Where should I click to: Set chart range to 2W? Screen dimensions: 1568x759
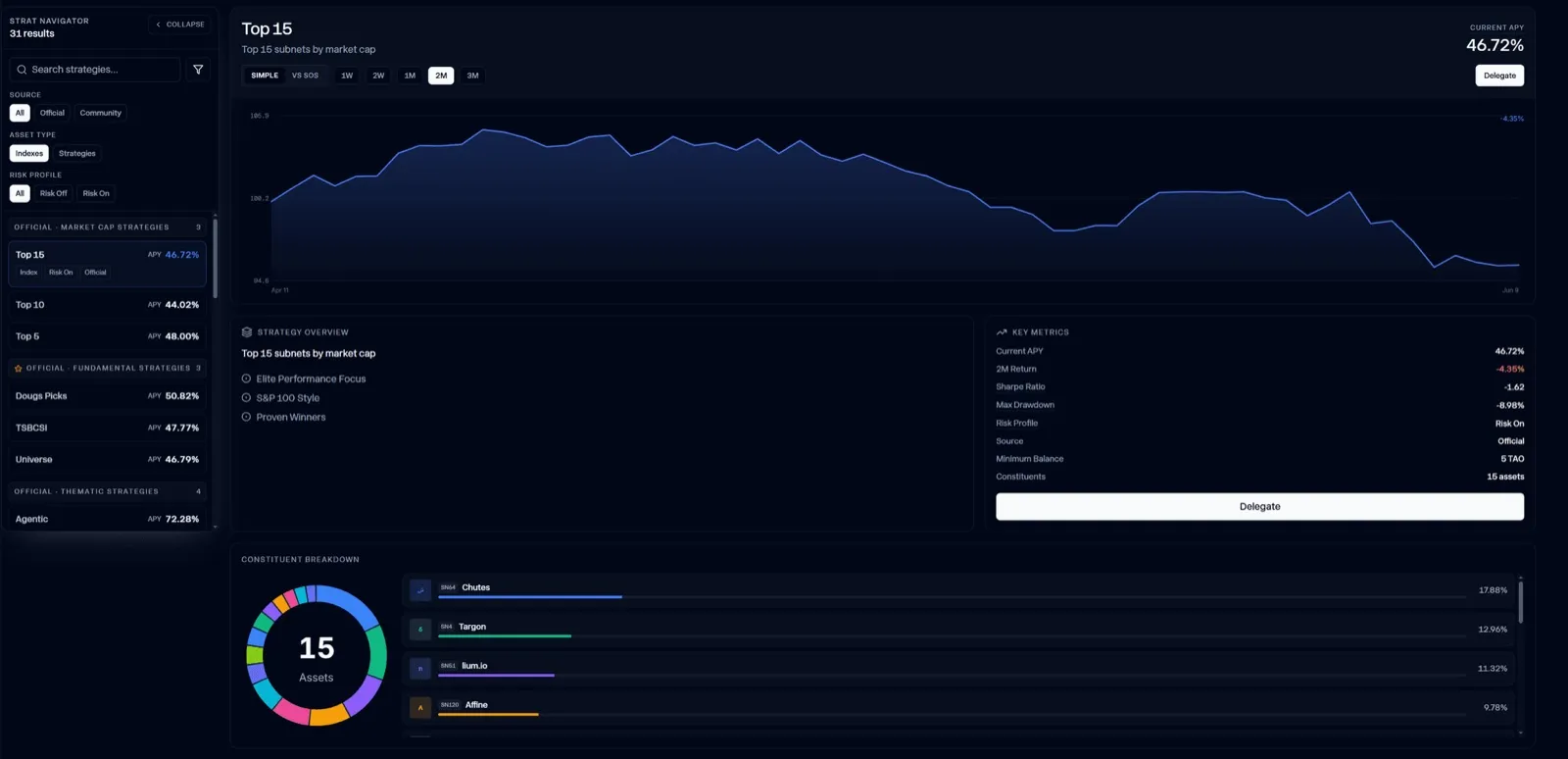378,76
